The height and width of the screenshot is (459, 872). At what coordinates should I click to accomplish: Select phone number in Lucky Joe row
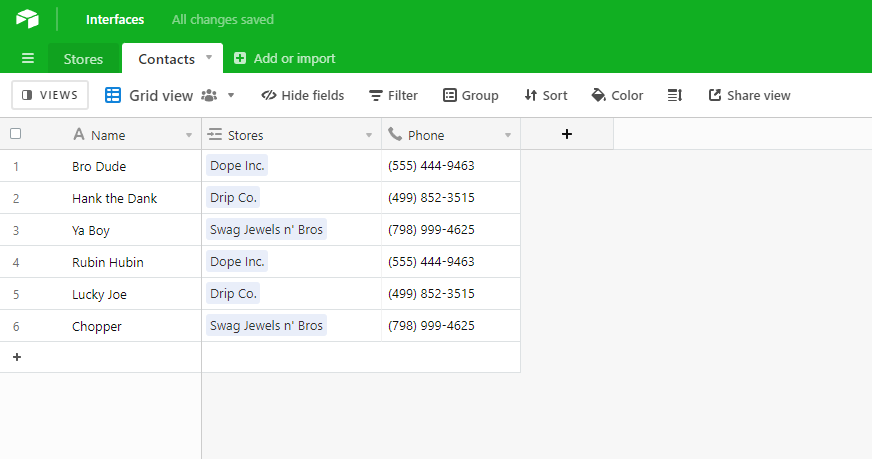coord(432,293)
